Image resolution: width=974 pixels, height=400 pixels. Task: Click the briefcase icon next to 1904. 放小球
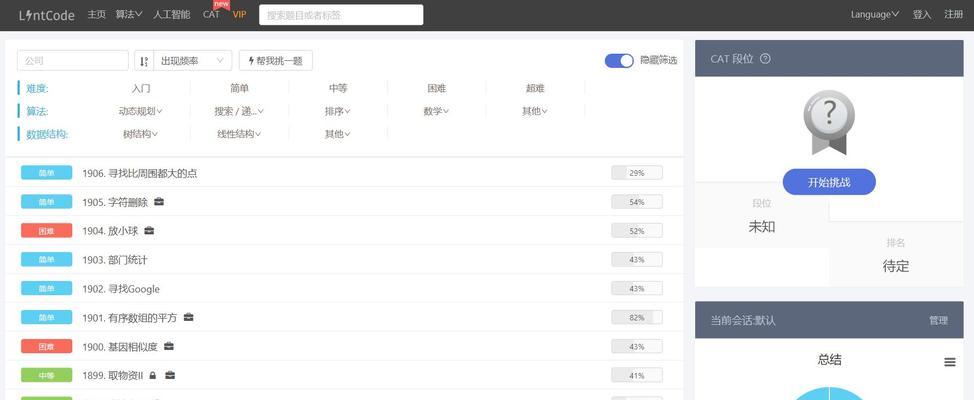pyautogui.click(x=149, y=230)
